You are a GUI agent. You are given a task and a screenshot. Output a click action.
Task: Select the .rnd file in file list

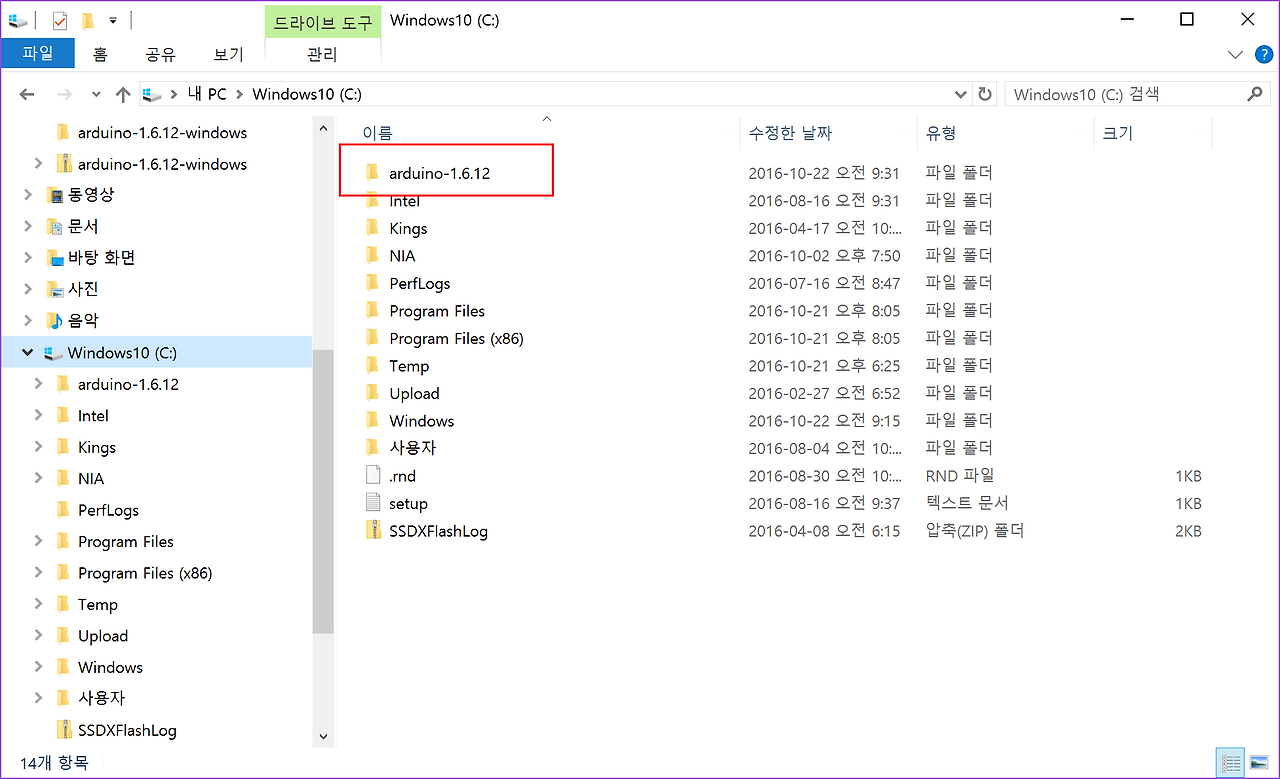click(x=402, y=476)
